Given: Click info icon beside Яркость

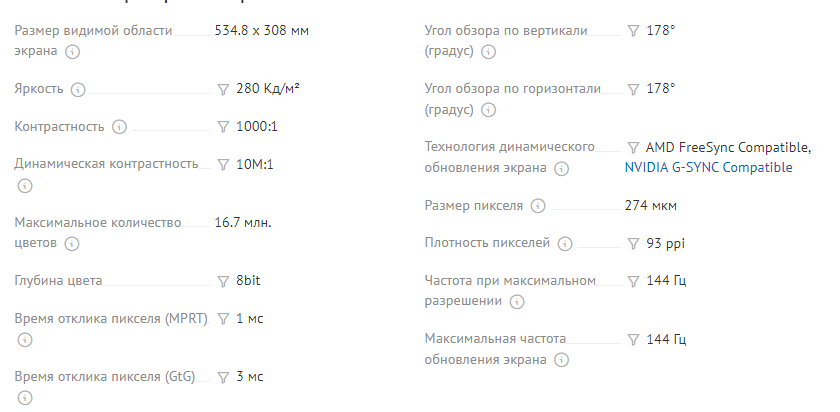Looking at the screenshot, I should [78, 89].
